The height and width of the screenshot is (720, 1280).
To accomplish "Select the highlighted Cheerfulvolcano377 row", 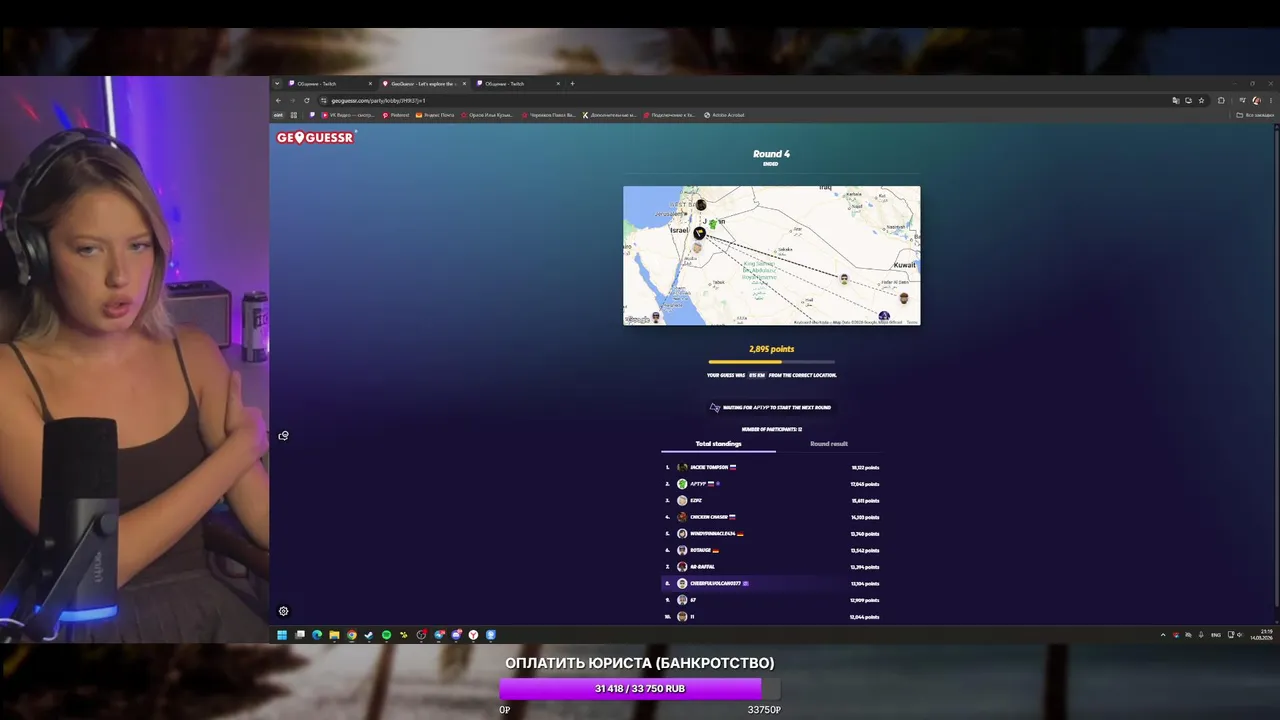I will [x=772, y=583].
